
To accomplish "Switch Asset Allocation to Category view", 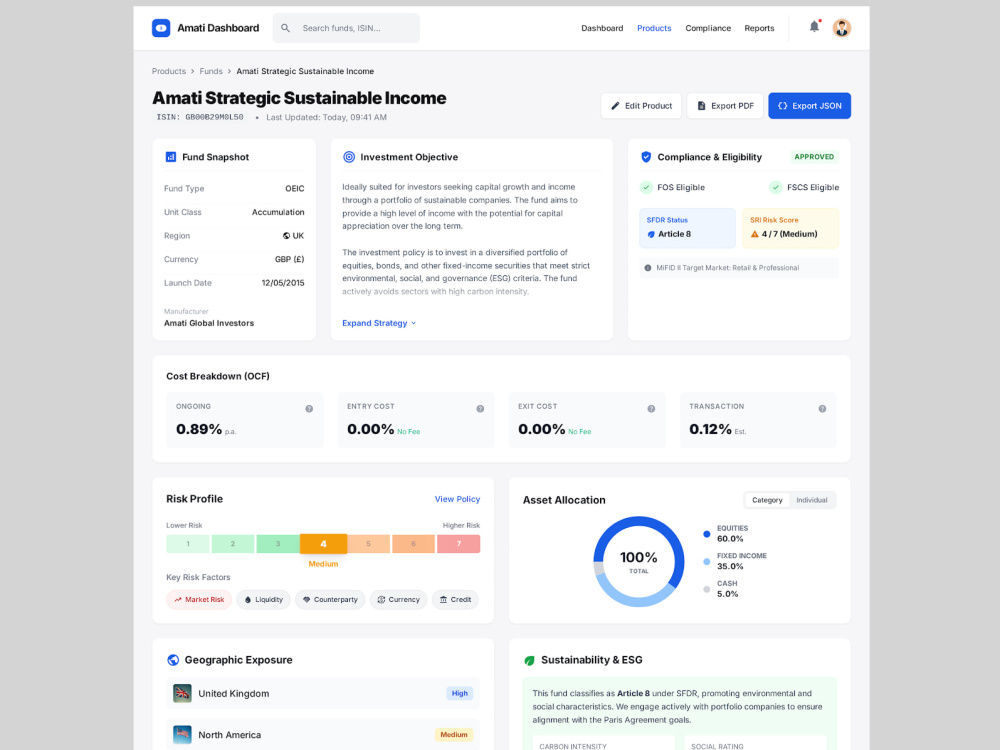I will point(767,500).
